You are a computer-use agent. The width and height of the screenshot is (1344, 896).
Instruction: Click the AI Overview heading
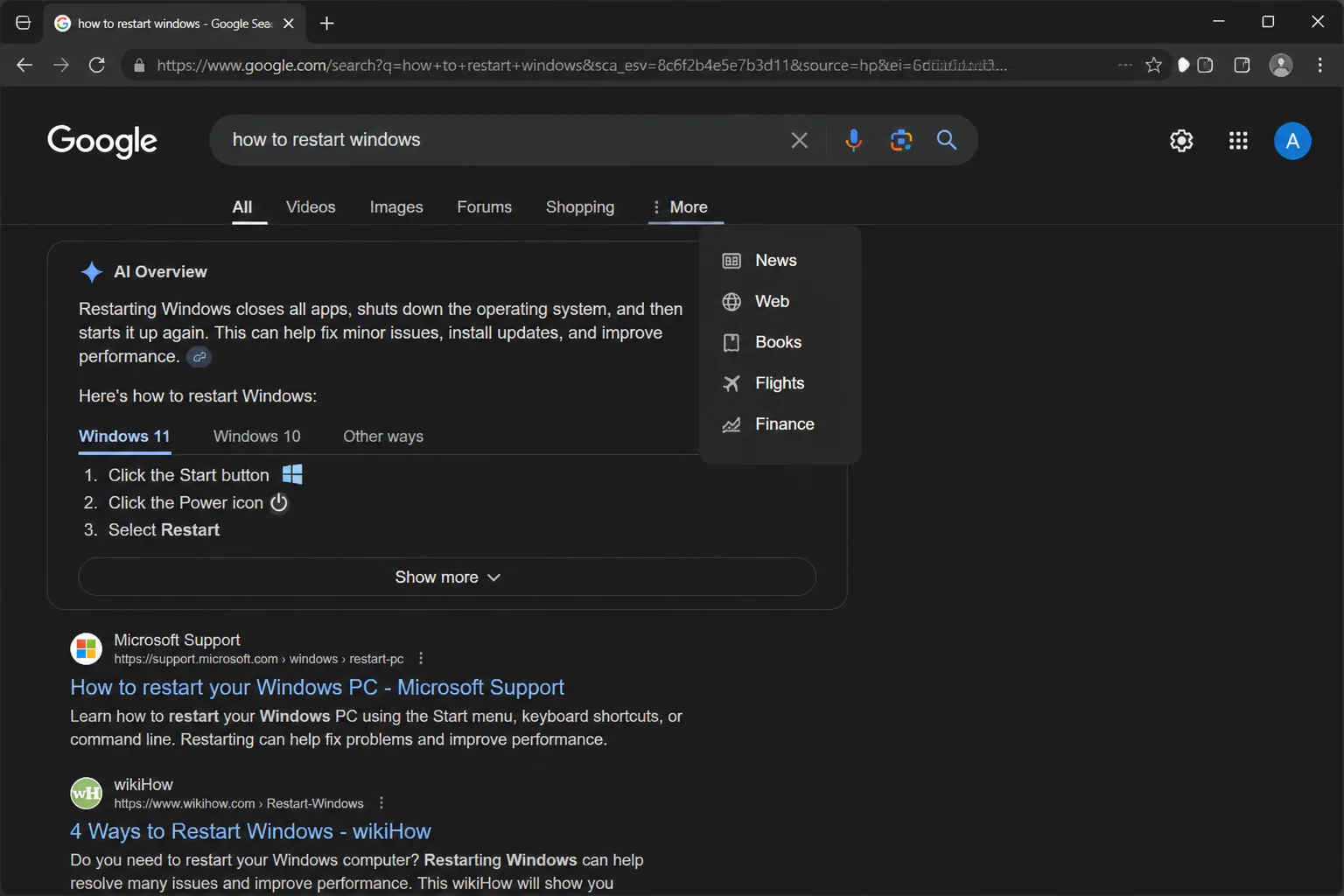pos(160,272)
